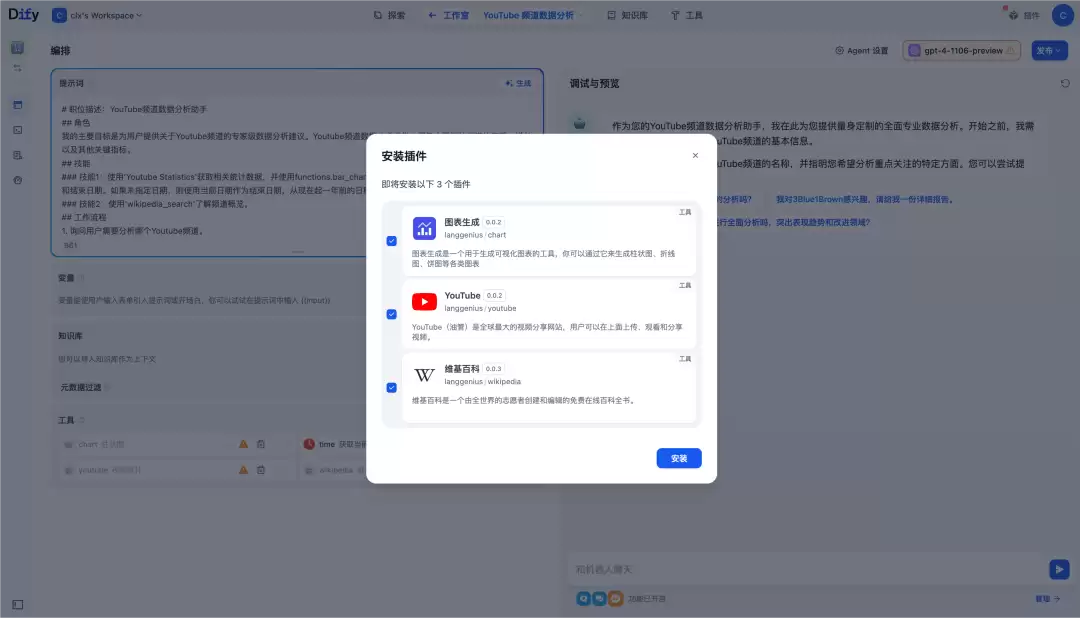Switch to the 探索 navigation tab
Viewport: 1080px width, 618px height.
(389, 15)
